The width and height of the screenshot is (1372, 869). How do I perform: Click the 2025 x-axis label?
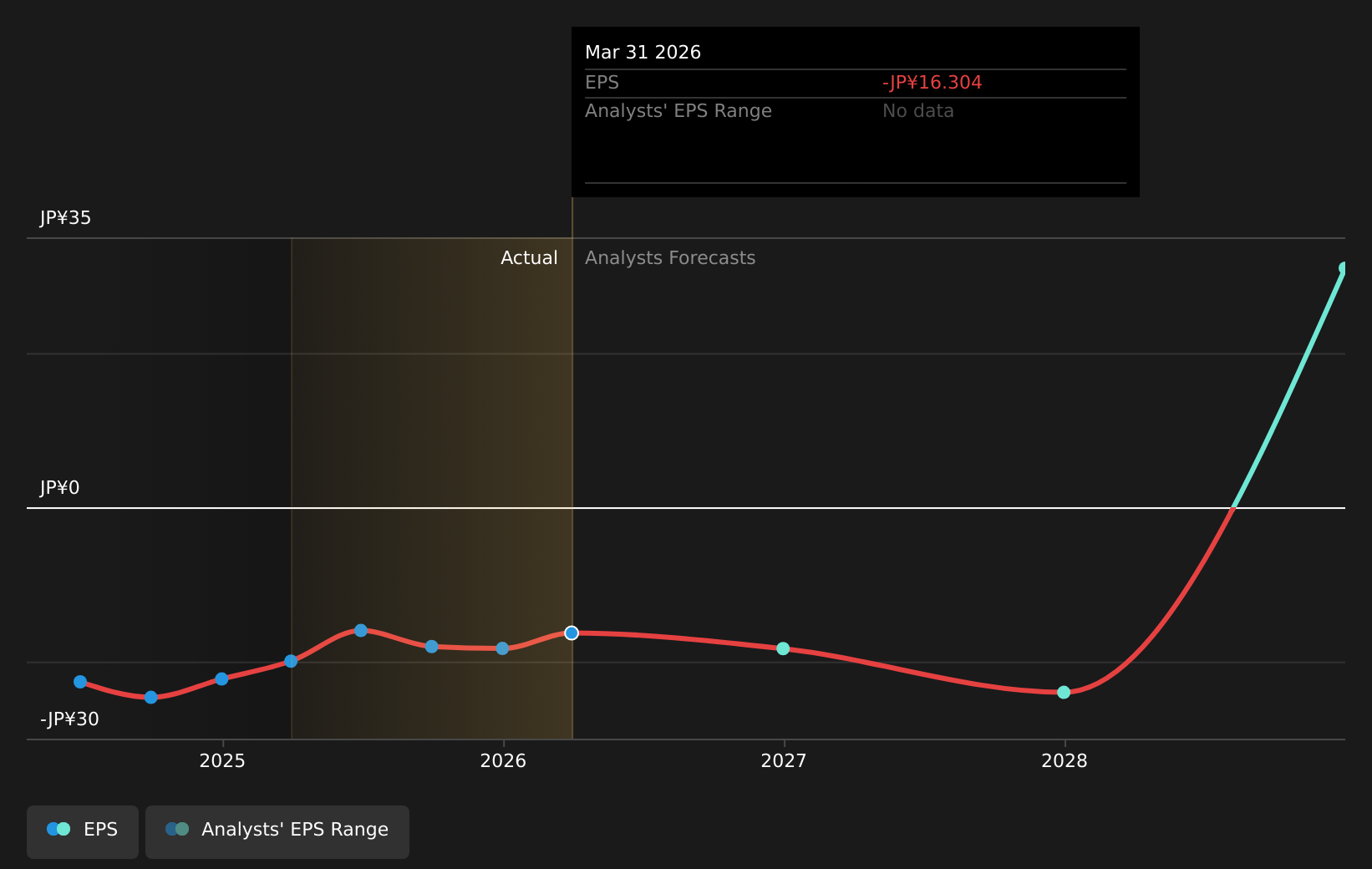click(x=222, y=761)
